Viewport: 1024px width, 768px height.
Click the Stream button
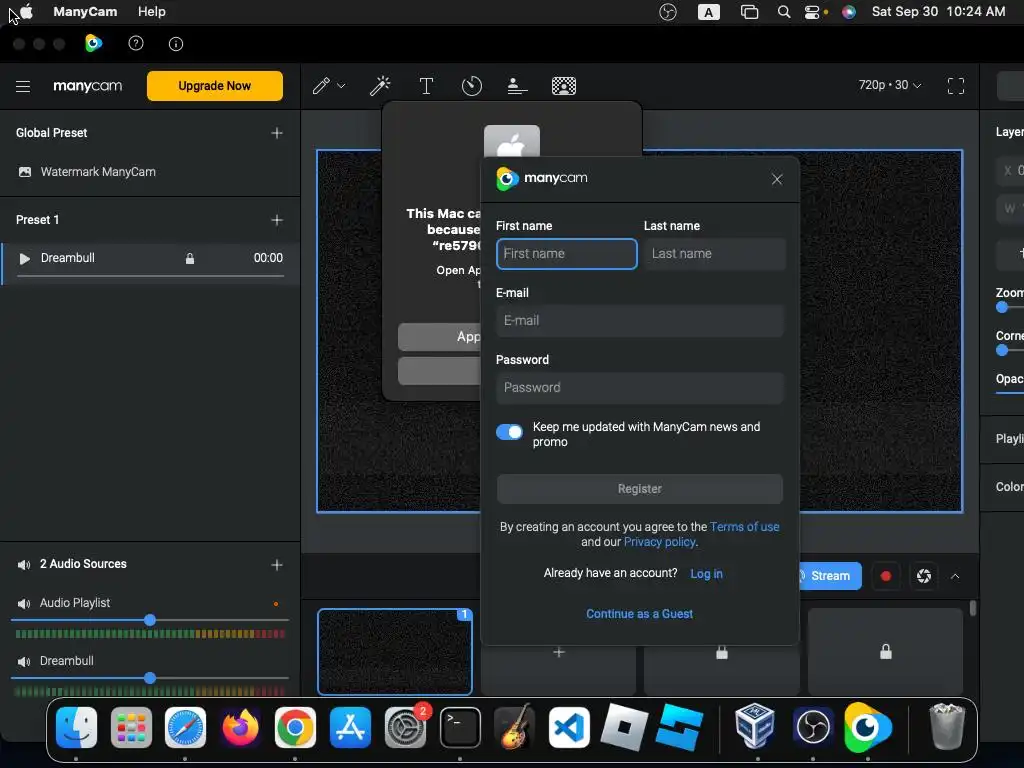point(829,576)
